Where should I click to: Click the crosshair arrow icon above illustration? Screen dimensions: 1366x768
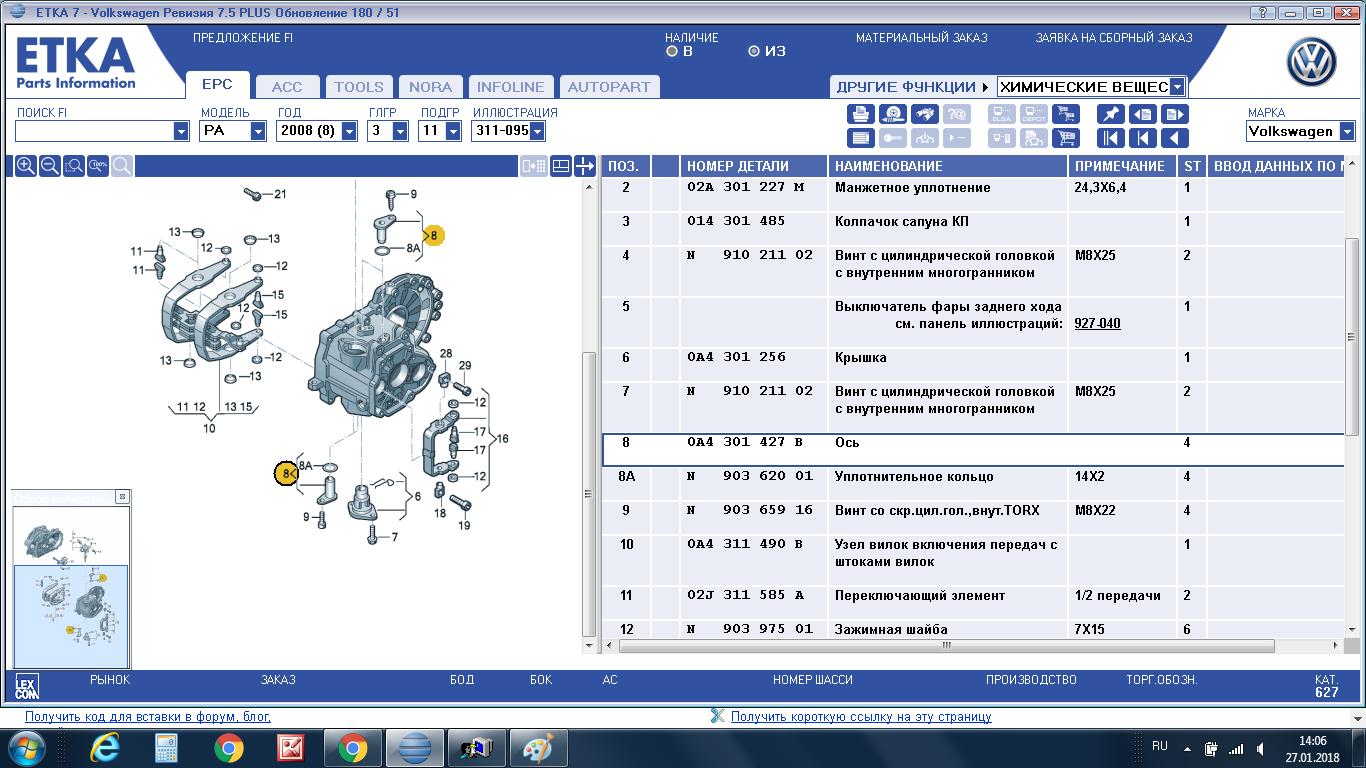(585, 166)
